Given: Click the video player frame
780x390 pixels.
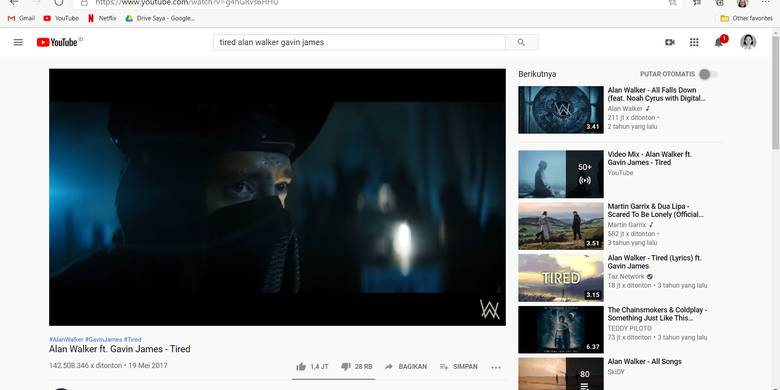Looking at the screenshot, I should 277,197.
